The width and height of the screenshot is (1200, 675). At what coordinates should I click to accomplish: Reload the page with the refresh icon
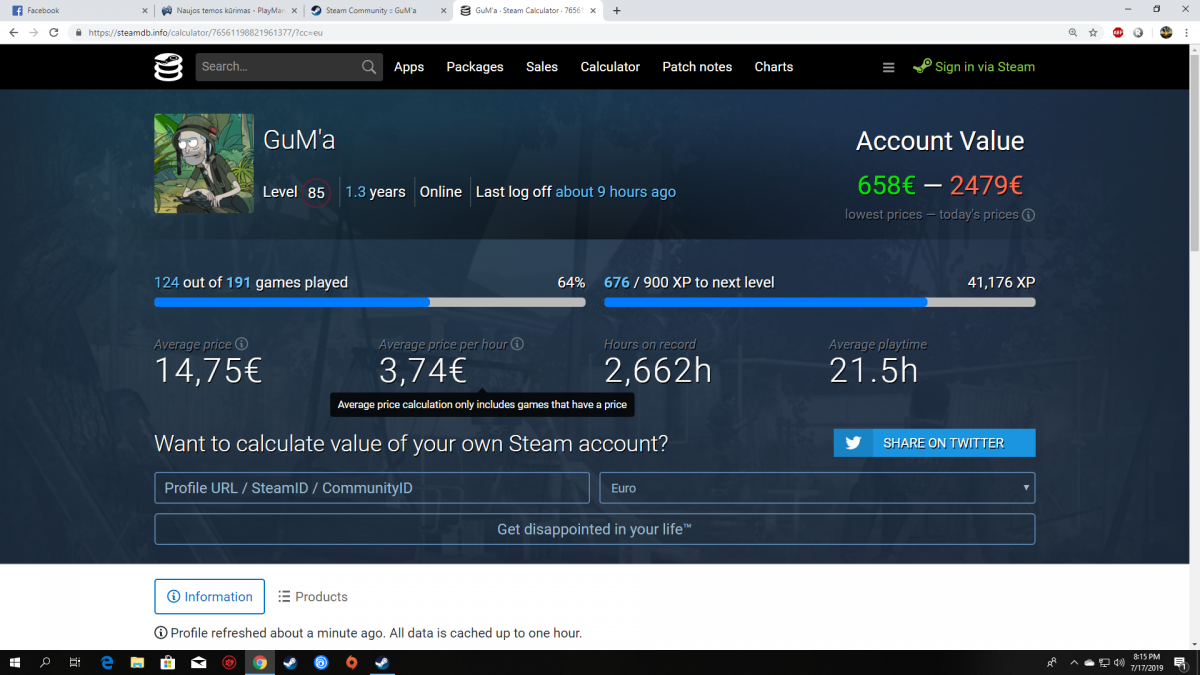pos(56,32)
